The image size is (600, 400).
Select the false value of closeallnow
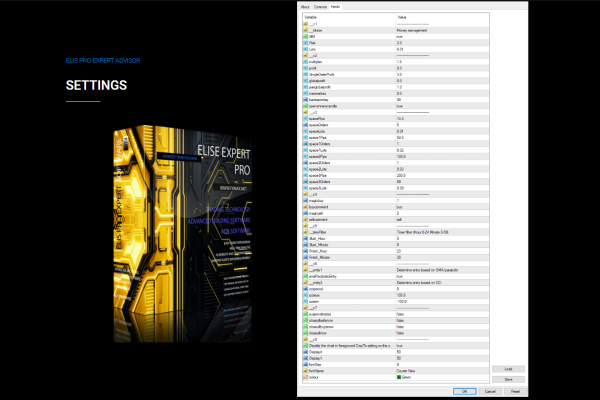tap(400, 333)
